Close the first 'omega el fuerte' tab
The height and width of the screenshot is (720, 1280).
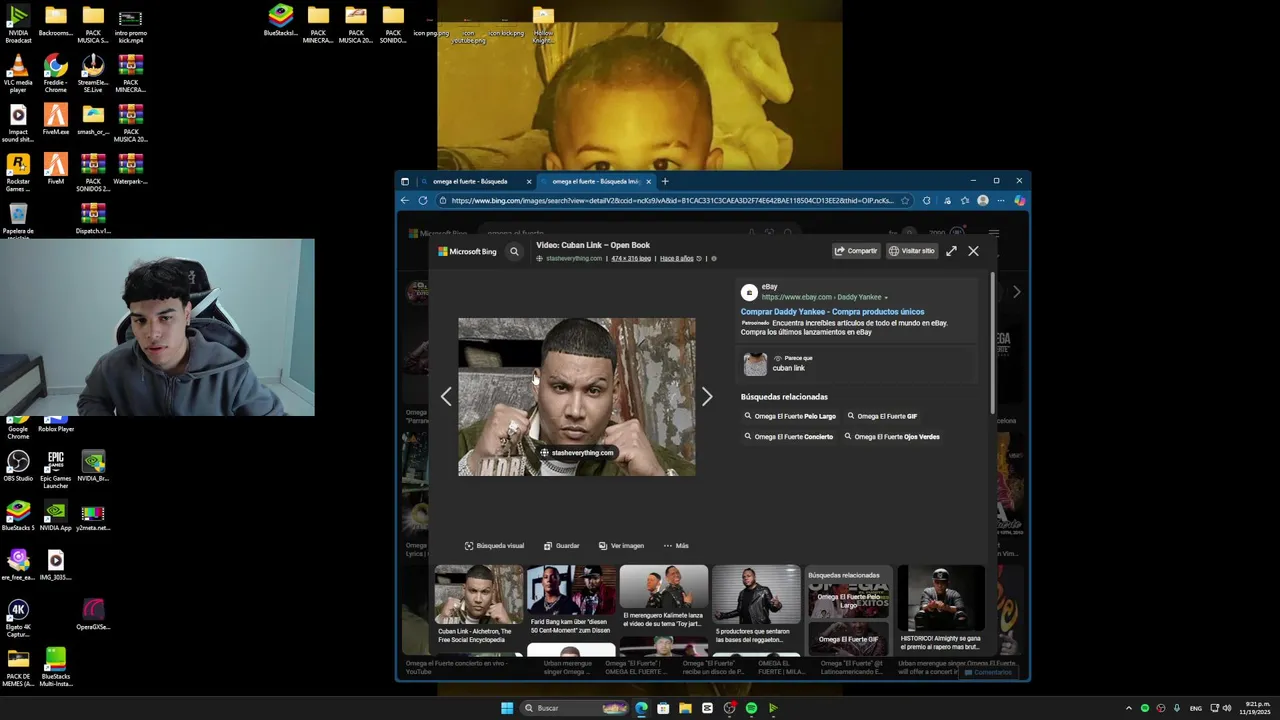tap(529, 181)
